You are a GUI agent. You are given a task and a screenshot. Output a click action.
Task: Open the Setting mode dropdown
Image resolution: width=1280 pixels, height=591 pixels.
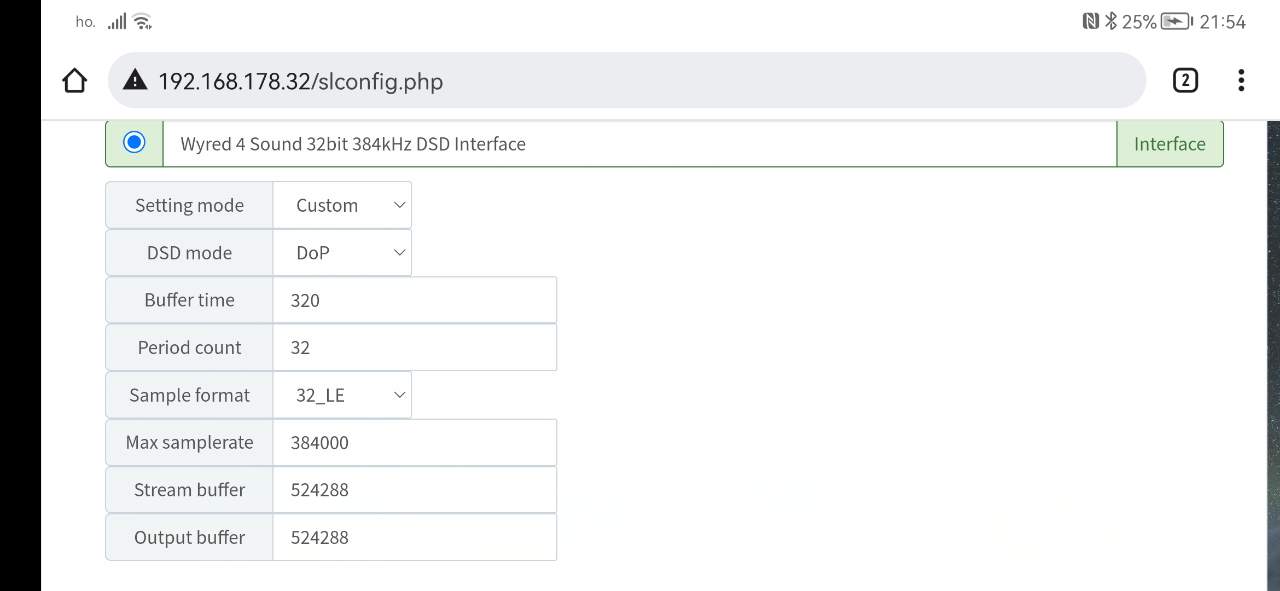(342, 205)
